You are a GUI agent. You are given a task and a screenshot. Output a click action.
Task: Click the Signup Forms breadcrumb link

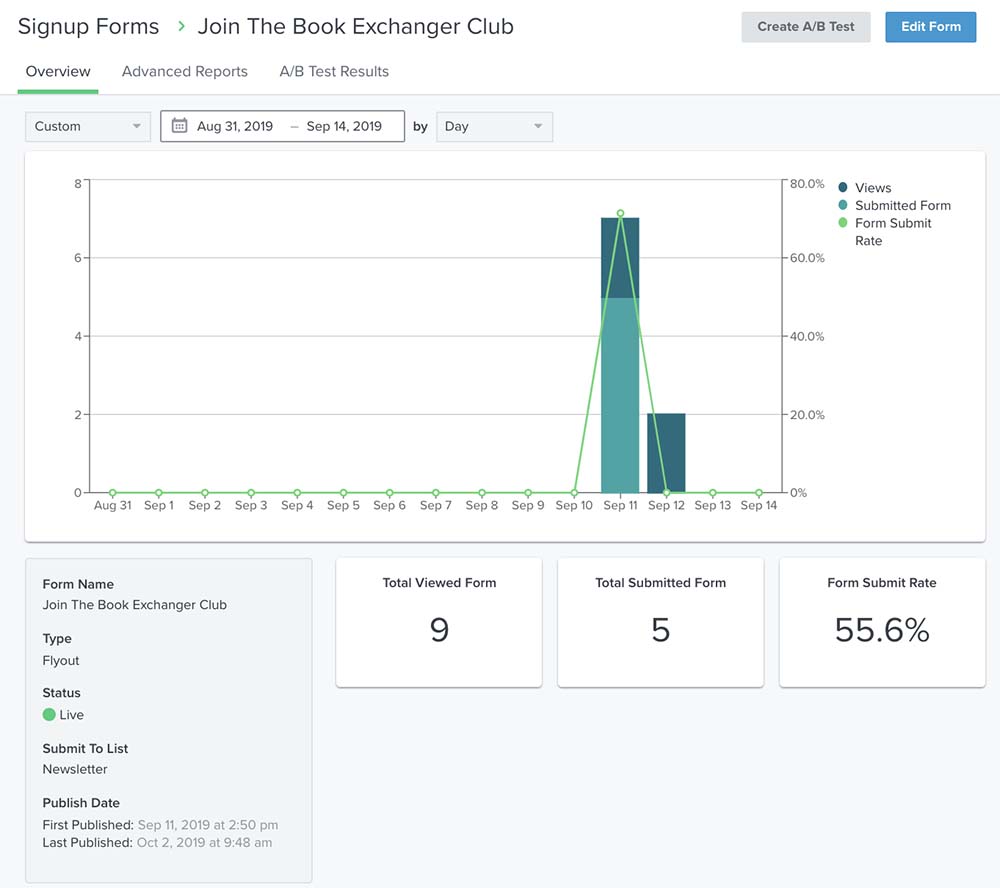coord(88,27)
